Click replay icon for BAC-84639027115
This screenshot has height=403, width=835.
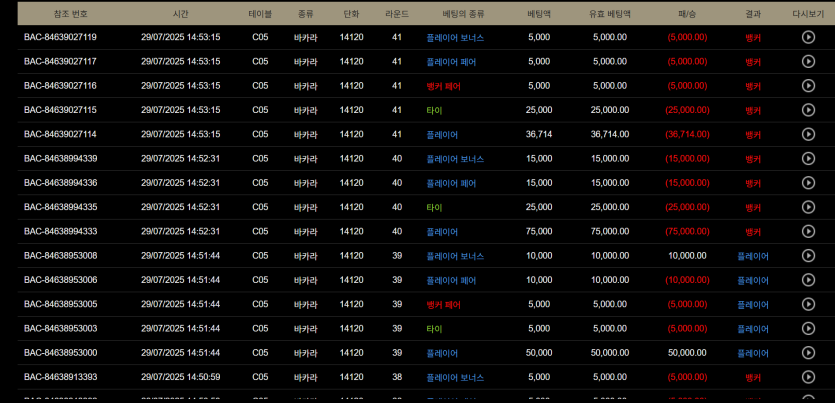808,110
